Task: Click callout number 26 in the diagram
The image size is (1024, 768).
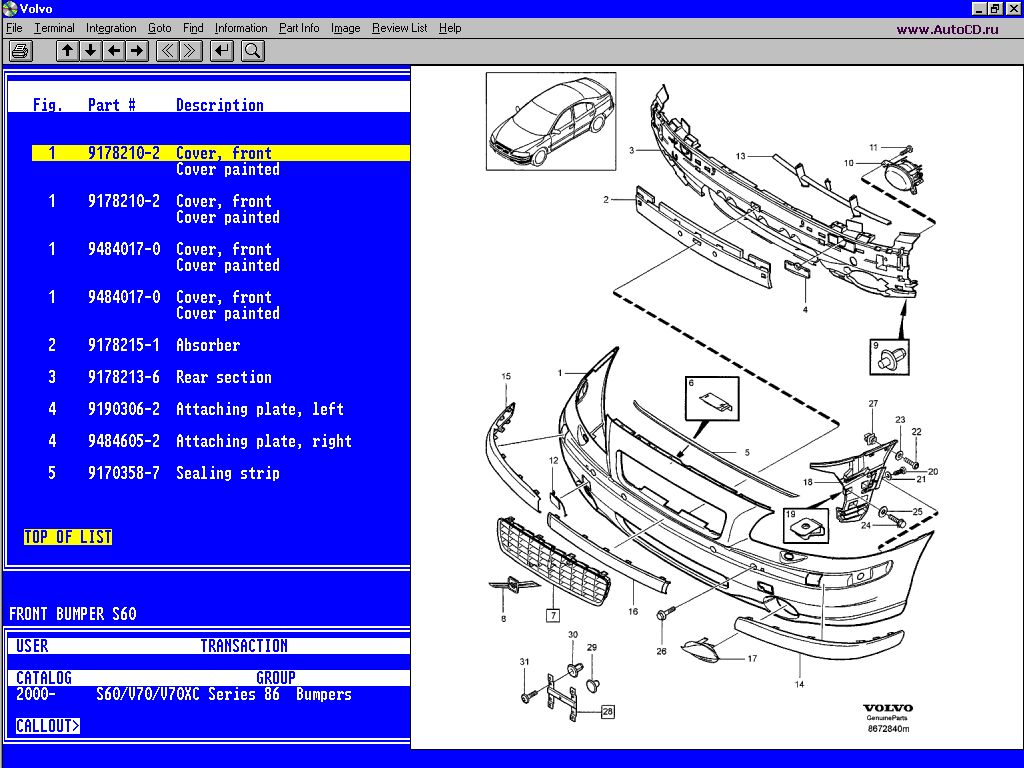Action: 662,651
